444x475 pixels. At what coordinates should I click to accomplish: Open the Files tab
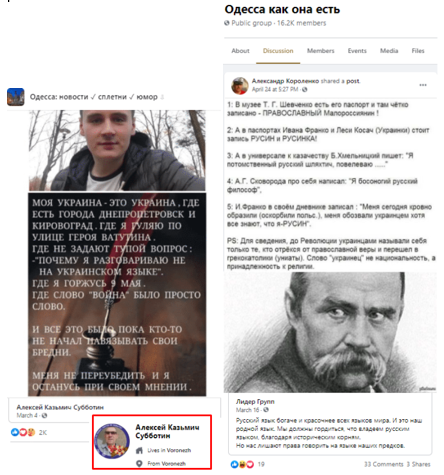418,51
